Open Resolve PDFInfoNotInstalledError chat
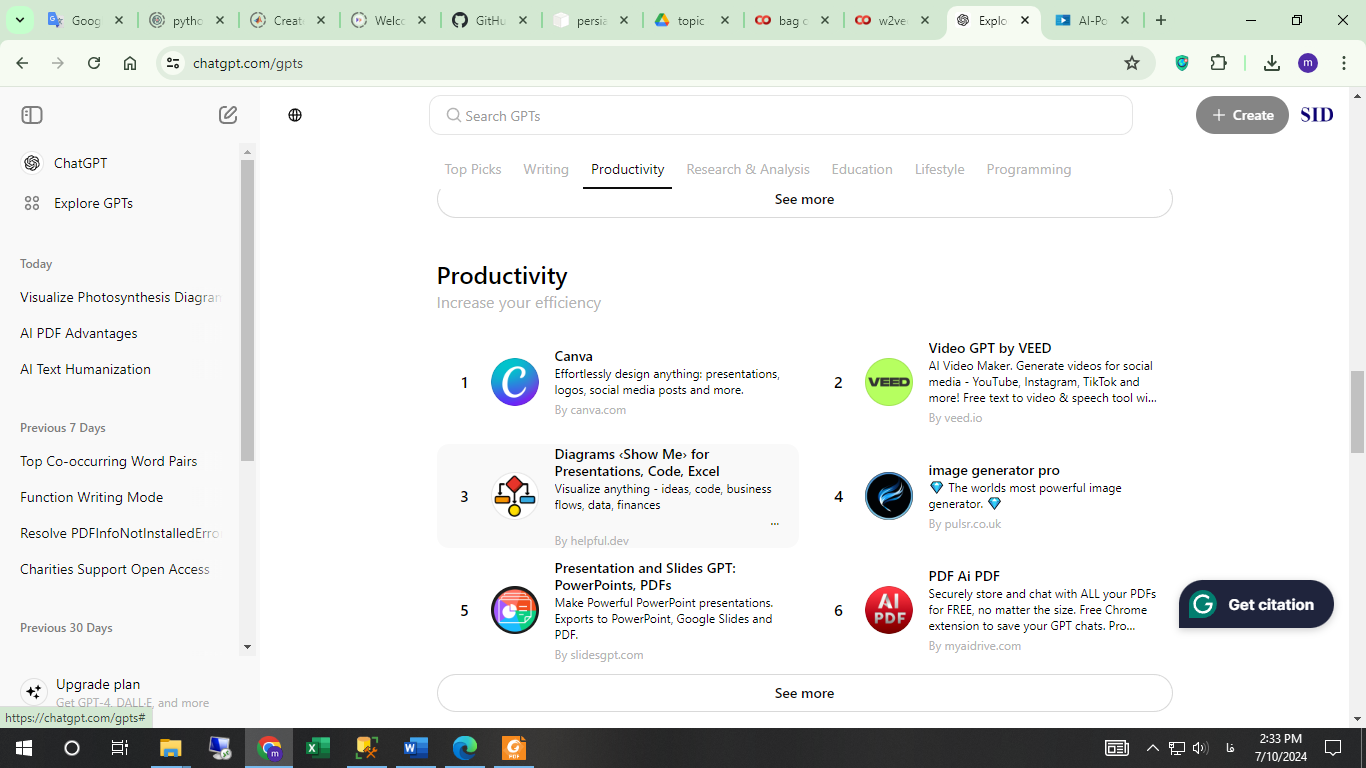Image resolution: width=1366 pixels, height=768 pixels. 120,533
